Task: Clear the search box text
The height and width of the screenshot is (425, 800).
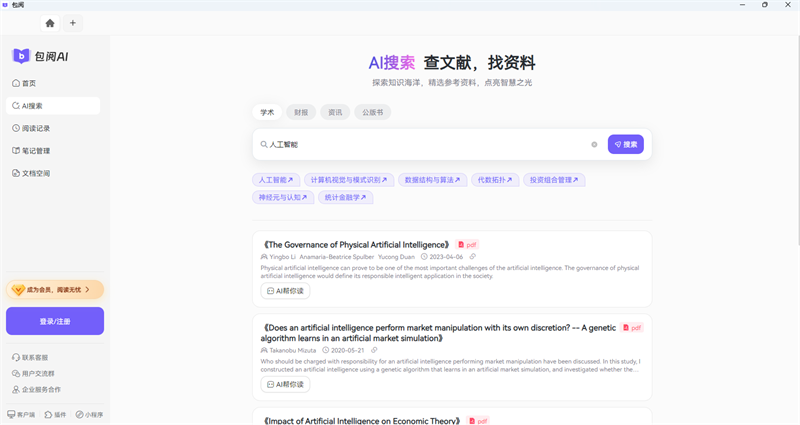Action: click(x=594, y=145)
